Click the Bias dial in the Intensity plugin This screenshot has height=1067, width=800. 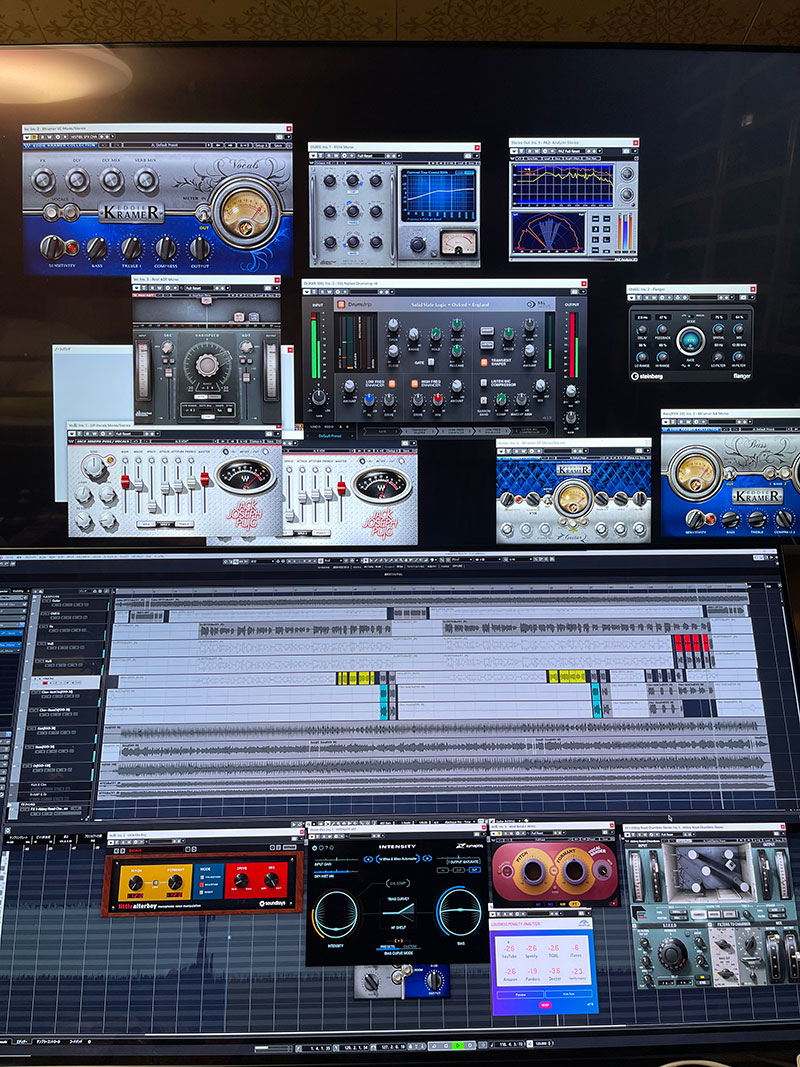click(x=459, y=911)
